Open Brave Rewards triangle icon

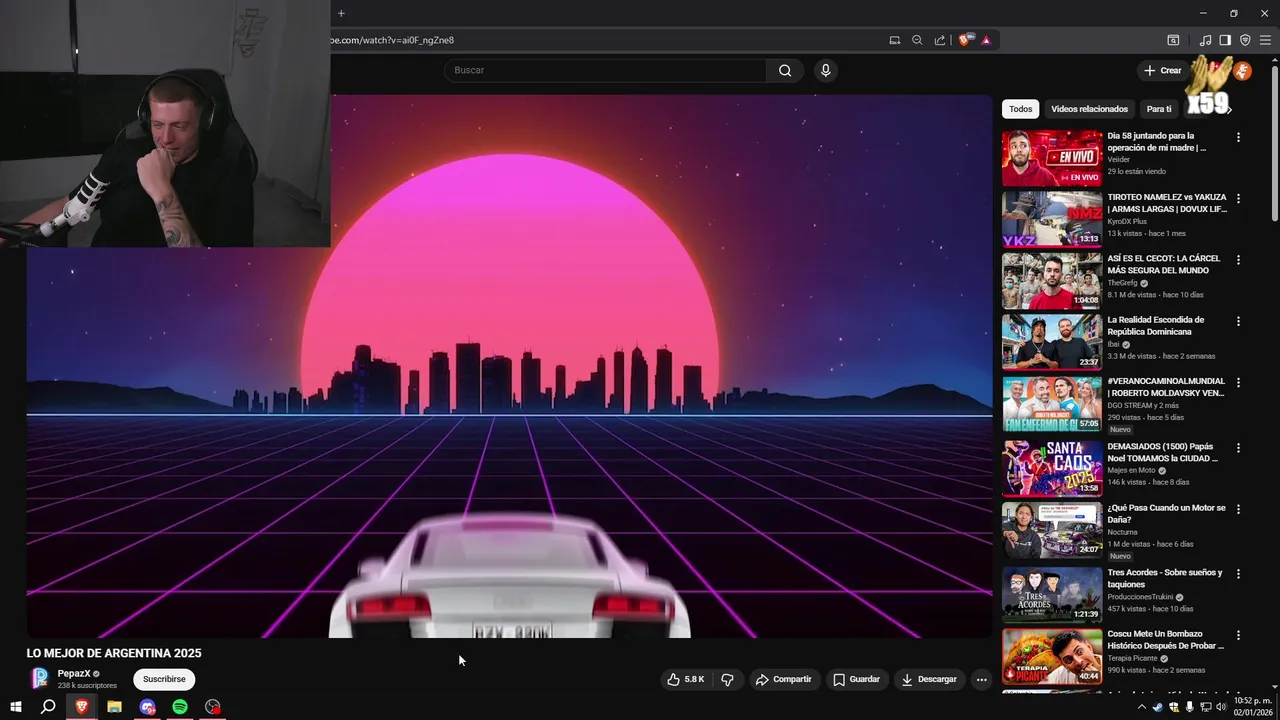coord(986,40)
